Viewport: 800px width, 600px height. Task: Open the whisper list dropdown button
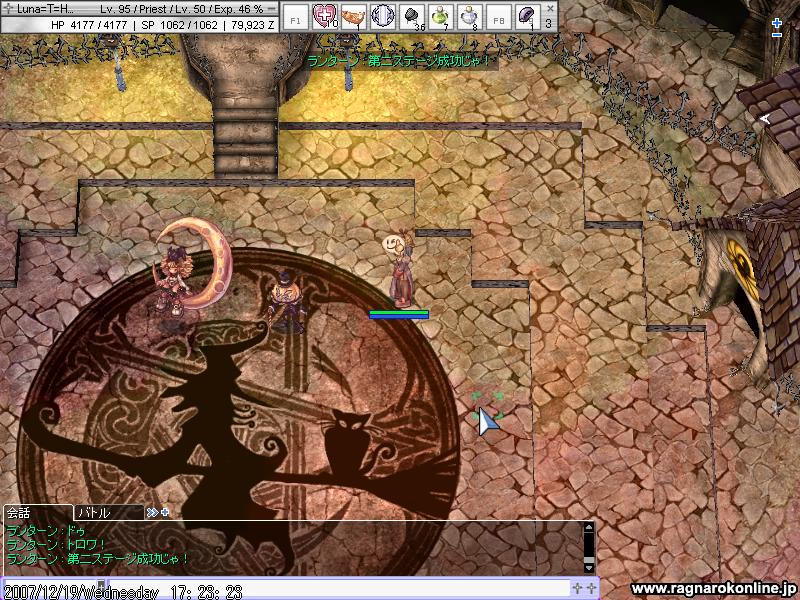(x=102, y=586)
